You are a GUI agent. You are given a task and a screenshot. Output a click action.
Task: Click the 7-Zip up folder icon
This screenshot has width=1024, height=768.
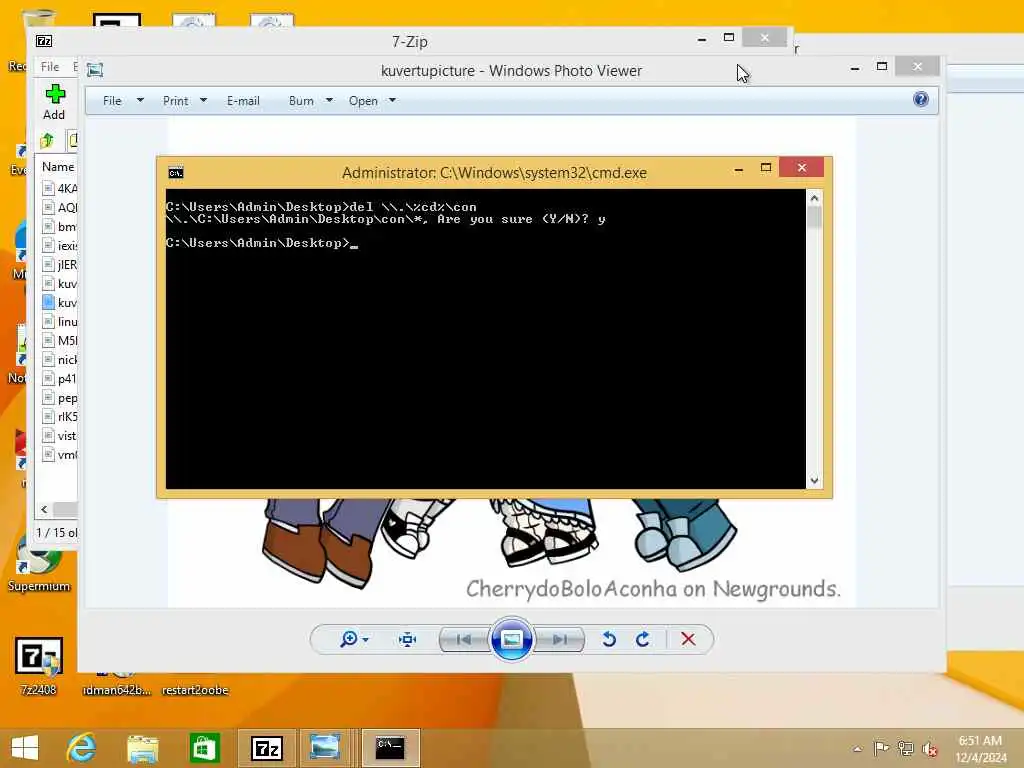coord(47,140)
